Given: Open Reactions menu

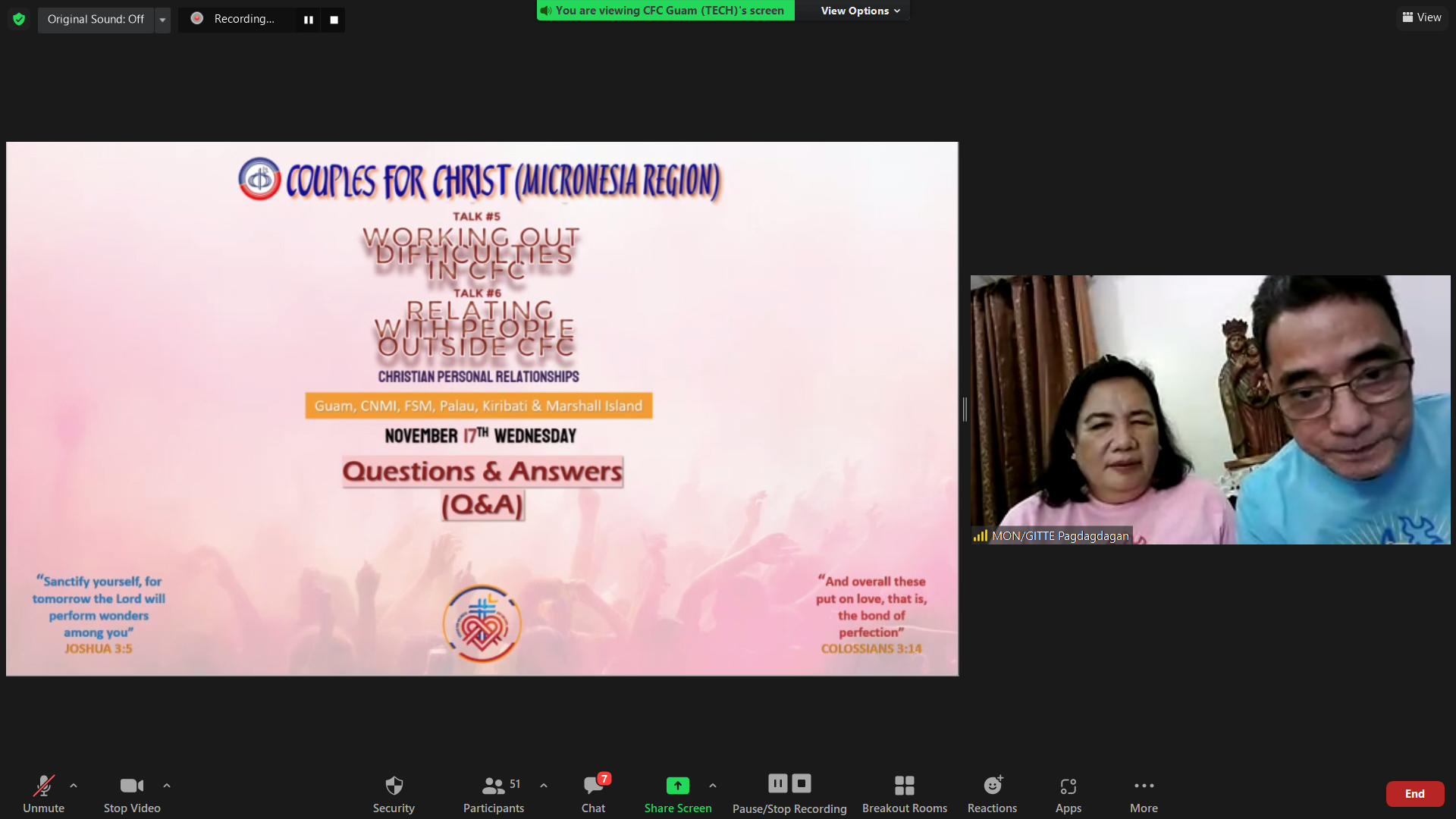Looking at the screenshot, I should pos(992,794).
